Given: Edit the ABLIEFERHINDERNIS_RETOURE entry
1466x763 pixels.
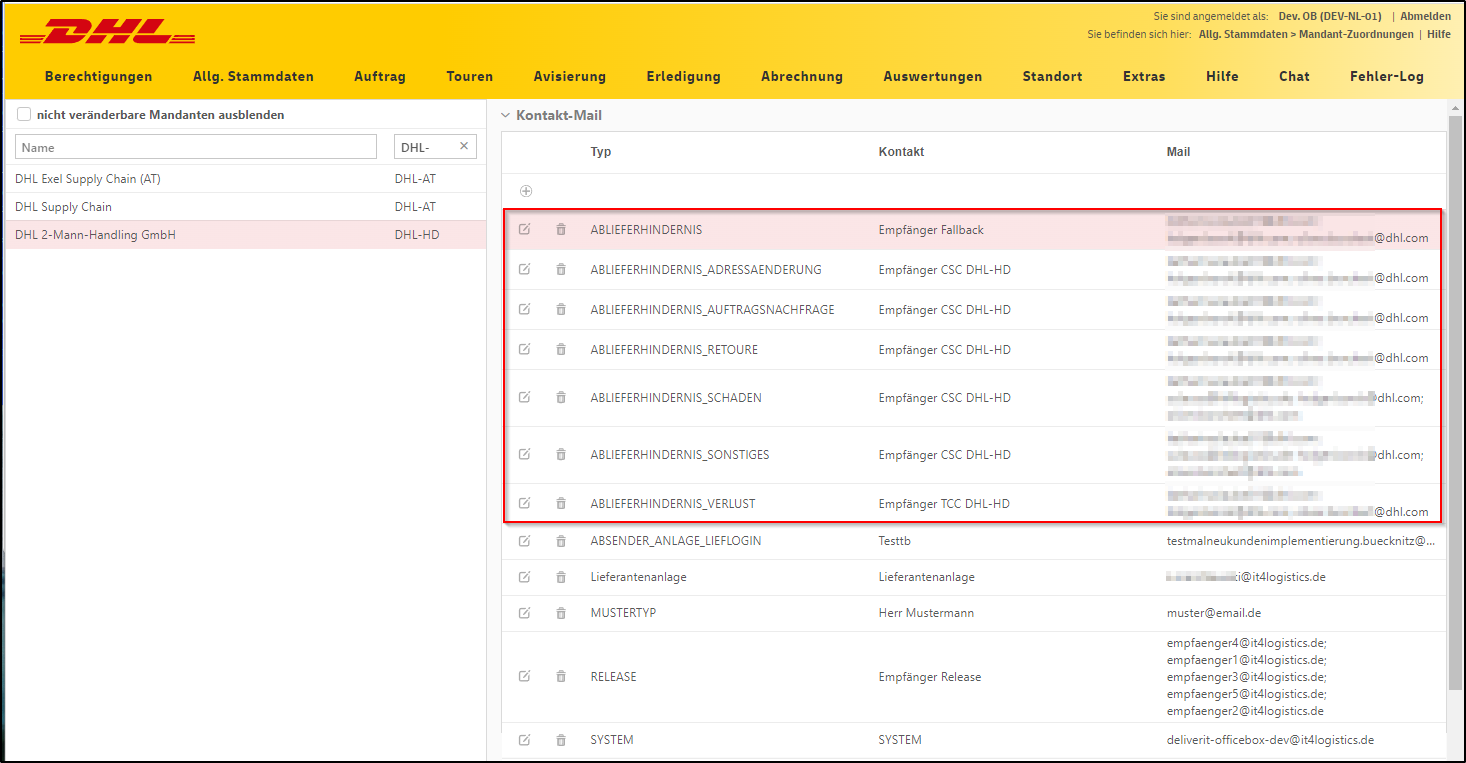Looking at the screenshot, I should pos(525,349).
